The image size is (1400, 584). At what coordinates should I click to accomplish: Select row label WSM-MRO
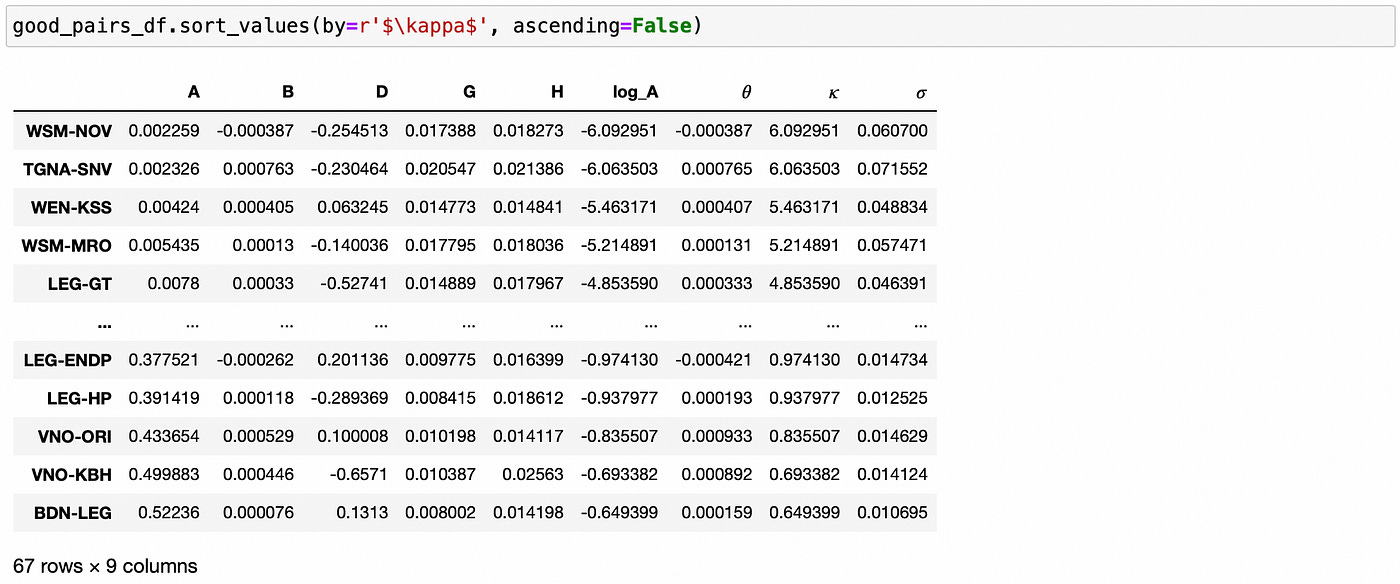coord(68,245)
